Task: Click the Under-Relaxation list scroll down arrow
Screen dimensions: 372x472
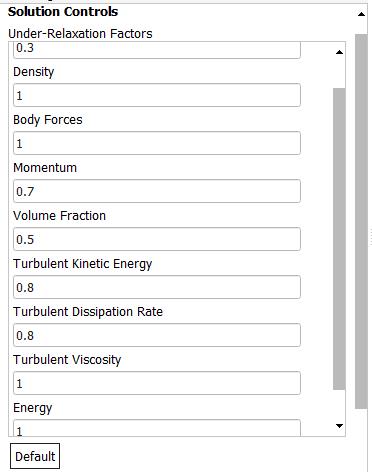Action: click(x=339, y=426)
